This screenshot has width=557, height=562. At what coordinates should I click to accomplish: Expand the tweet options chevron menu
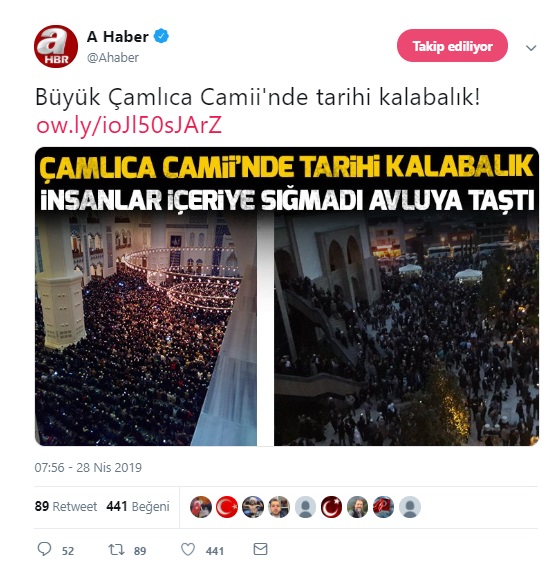click(x=531, y=48)
